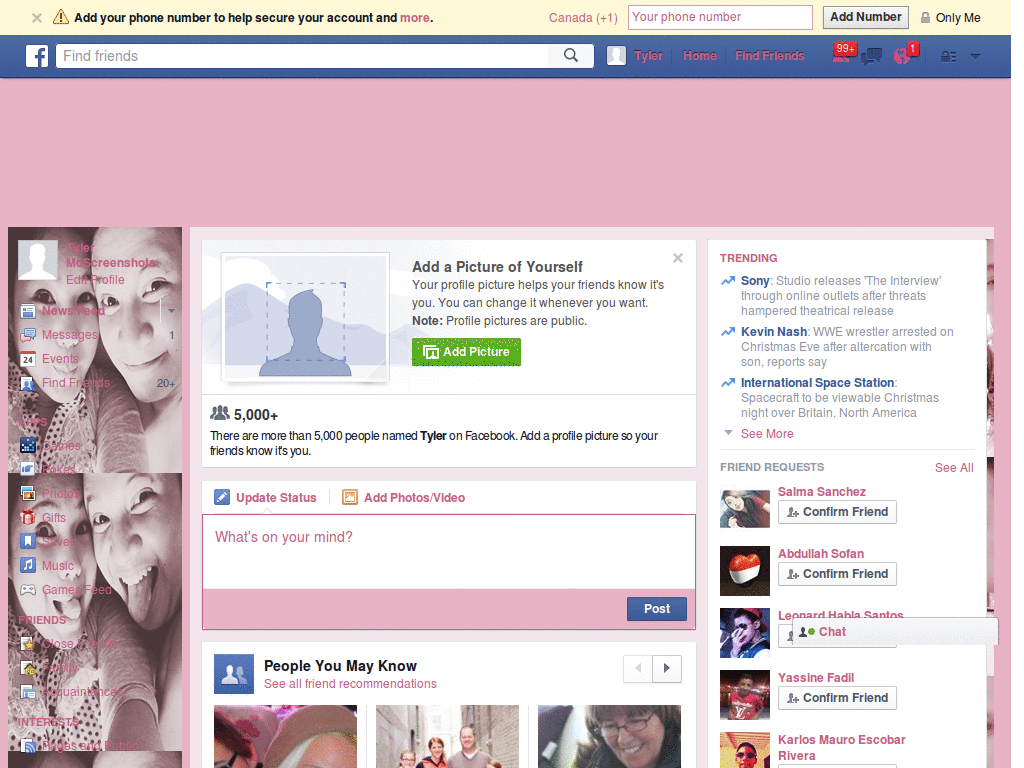Open the Sony trending topic
This screenshot has height=768, width=1024.
pos(755,281)
